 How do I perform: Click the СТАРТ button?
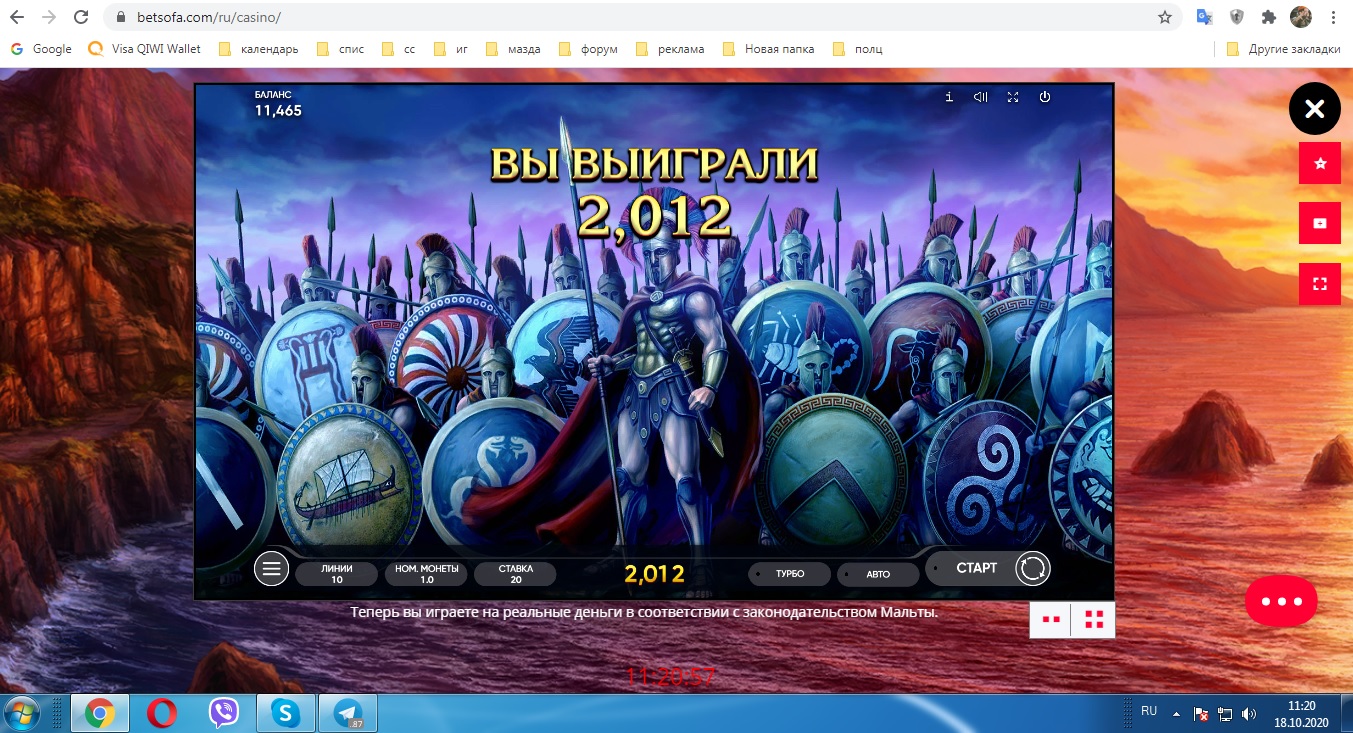tap(976, 568)
